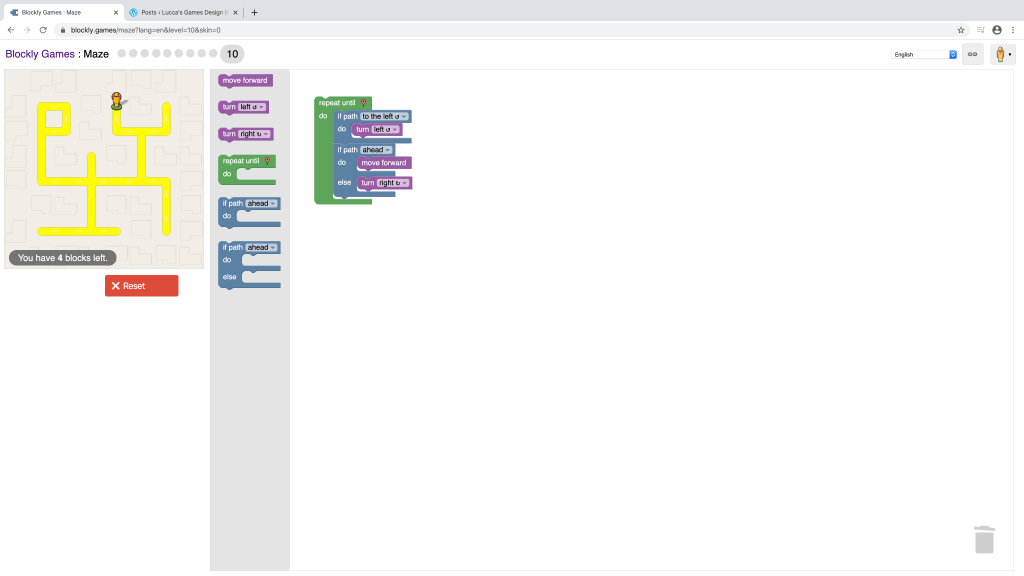Switch to the Posts Lucca's Games Design tab
Viewport: 1024px width, 576px height.
click(180, 12)
